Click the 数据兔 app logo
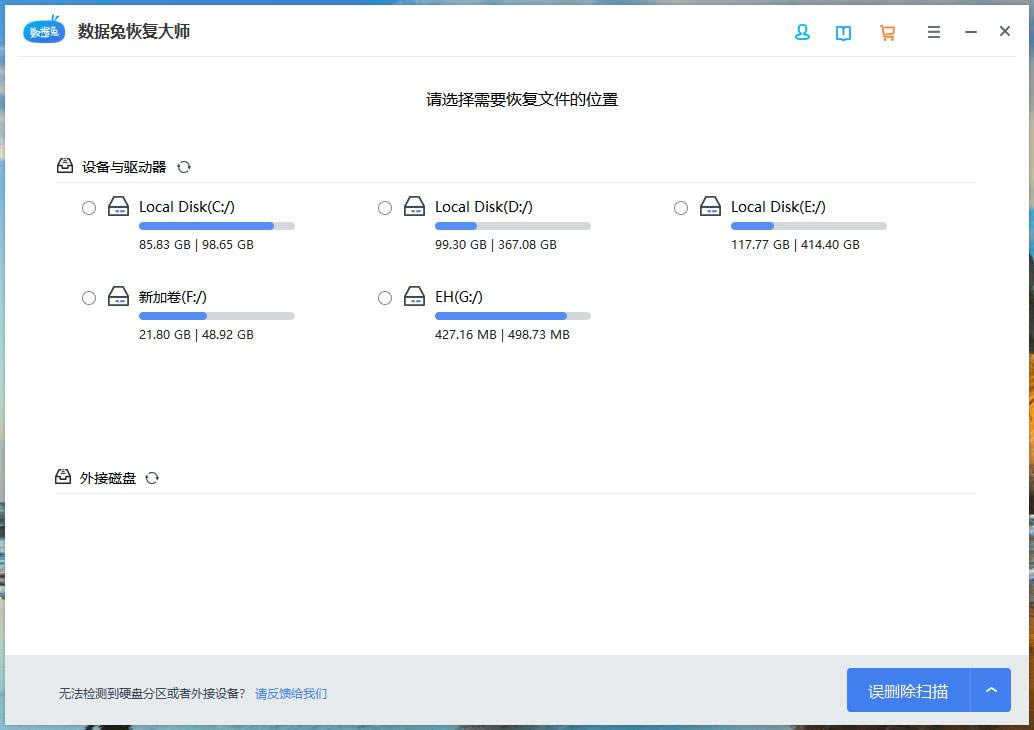The height and width of the screenshot is (730, 1034). click(x=44, y=30)
